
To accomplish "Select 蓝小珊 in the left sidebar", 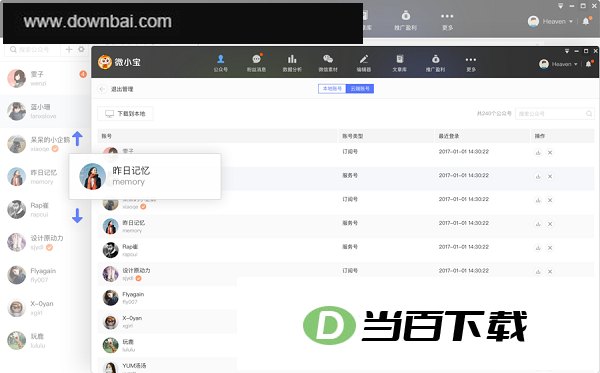I will tap(45, 111).
